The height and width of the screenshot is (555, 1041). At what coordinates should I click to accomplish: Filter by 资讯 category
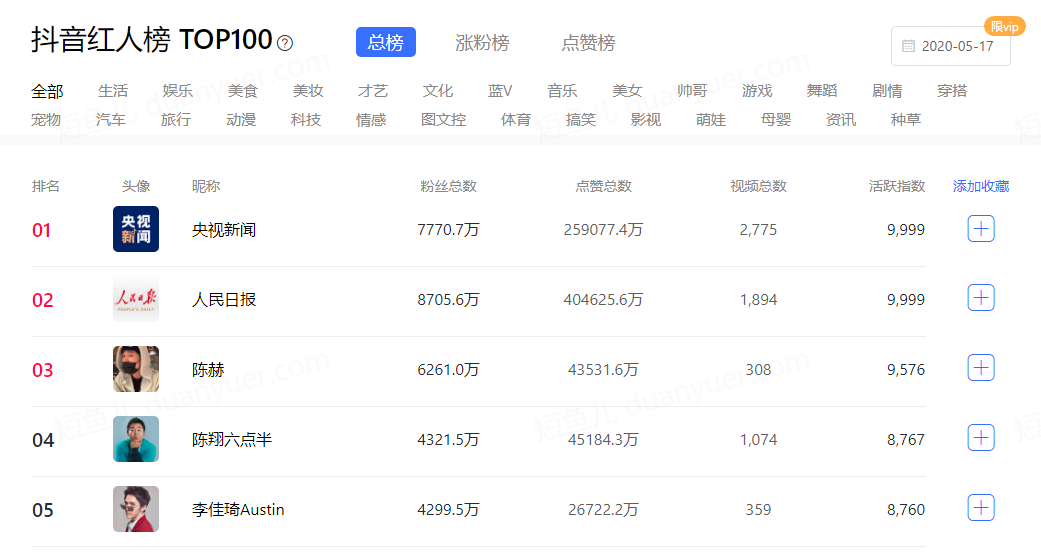[841, 120]
